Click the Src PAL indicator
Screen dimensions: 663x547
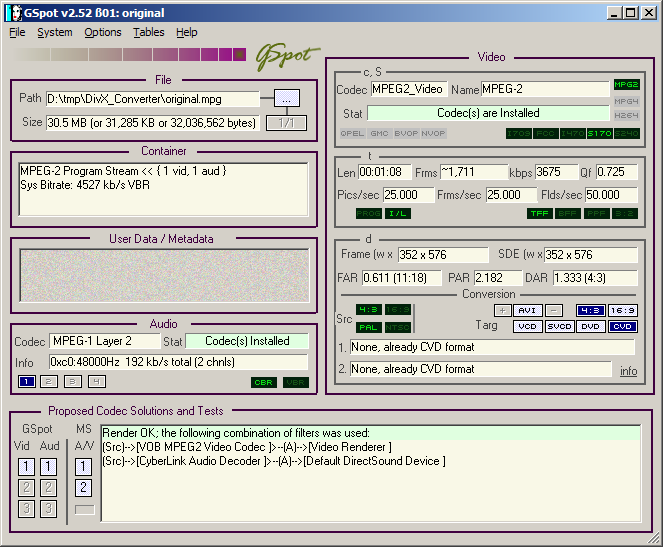(x=368, y=327)
